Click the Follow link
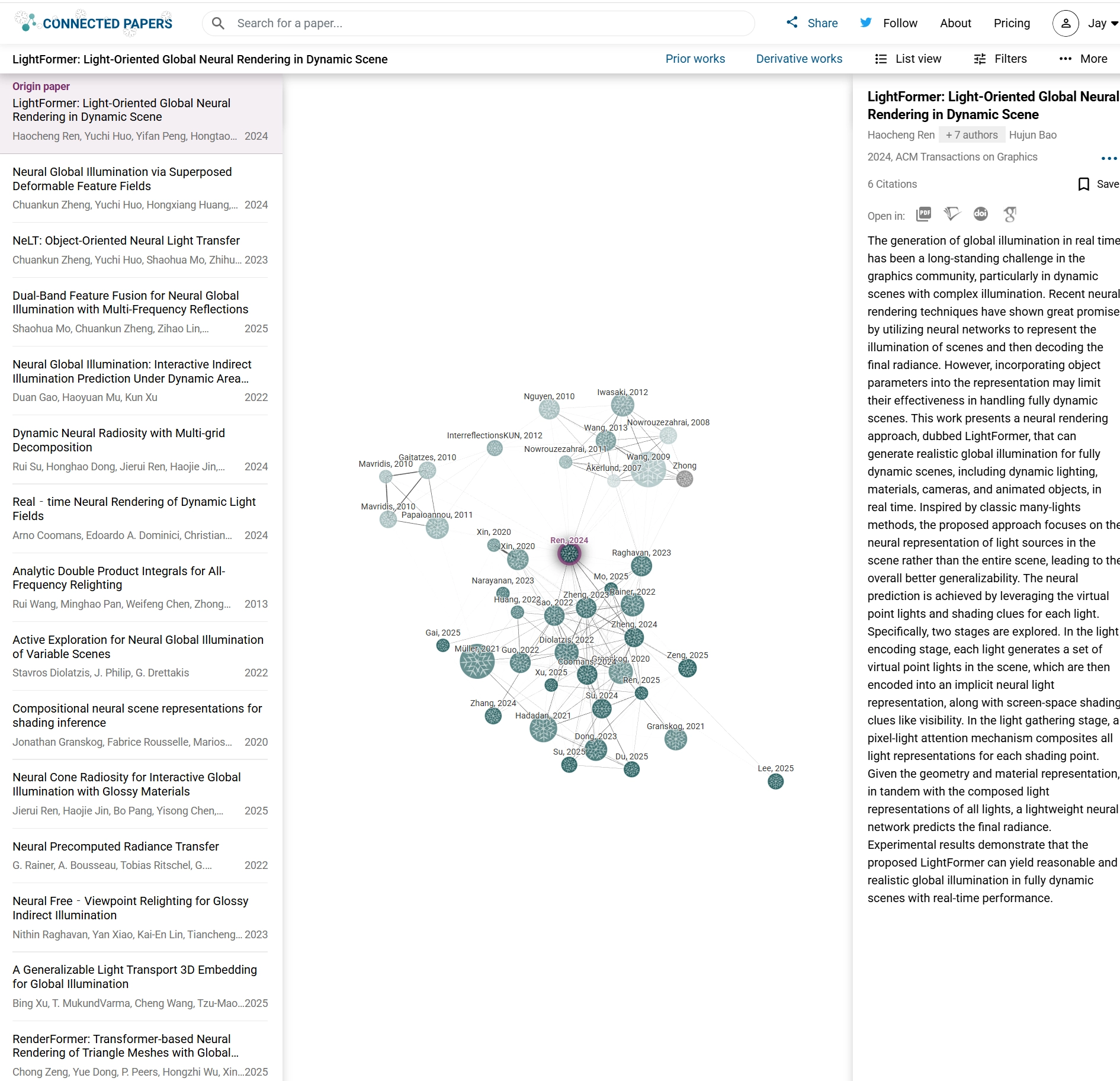The image size is (1120, 1081). (x=900, y=23)
